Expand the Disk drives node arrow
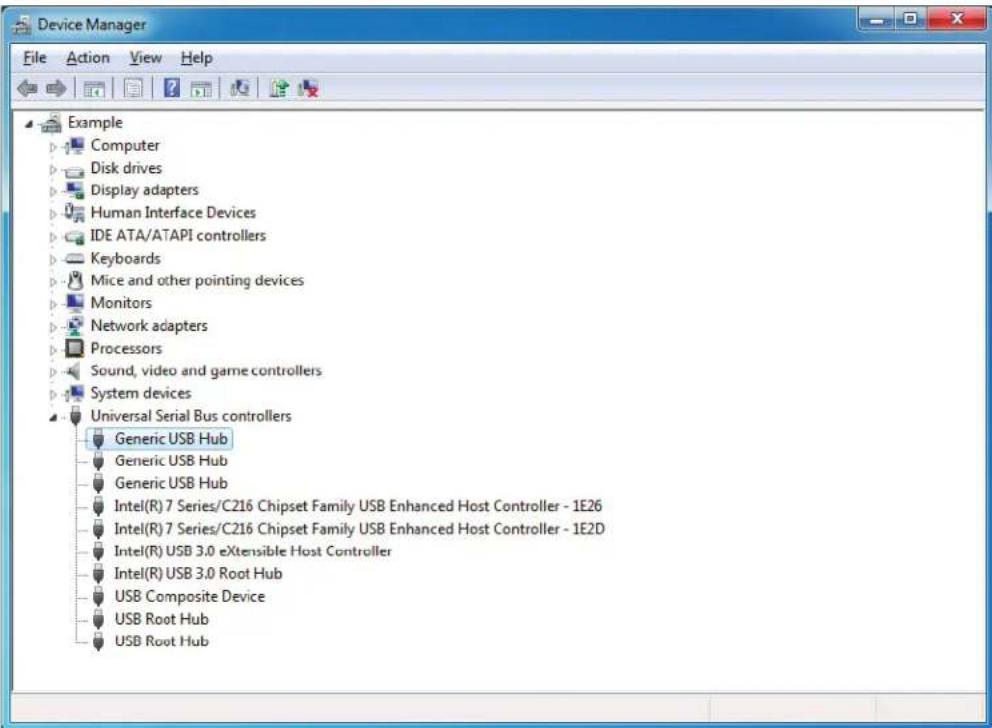This screenshot has width=992, height=728. click(53, 170)
